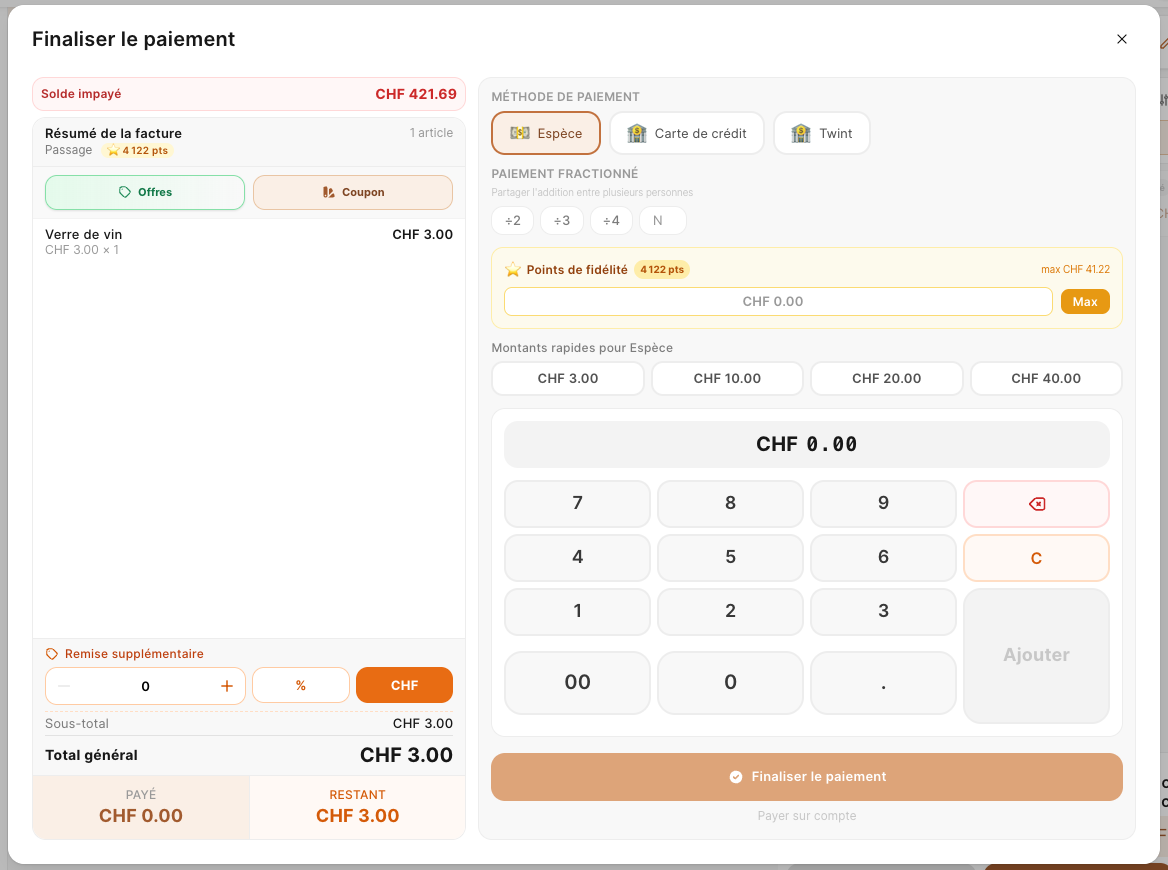The height and width of the screenshot is (870, 1168).
Task: Tap keypad digit 7
Action: pos(577,504)
